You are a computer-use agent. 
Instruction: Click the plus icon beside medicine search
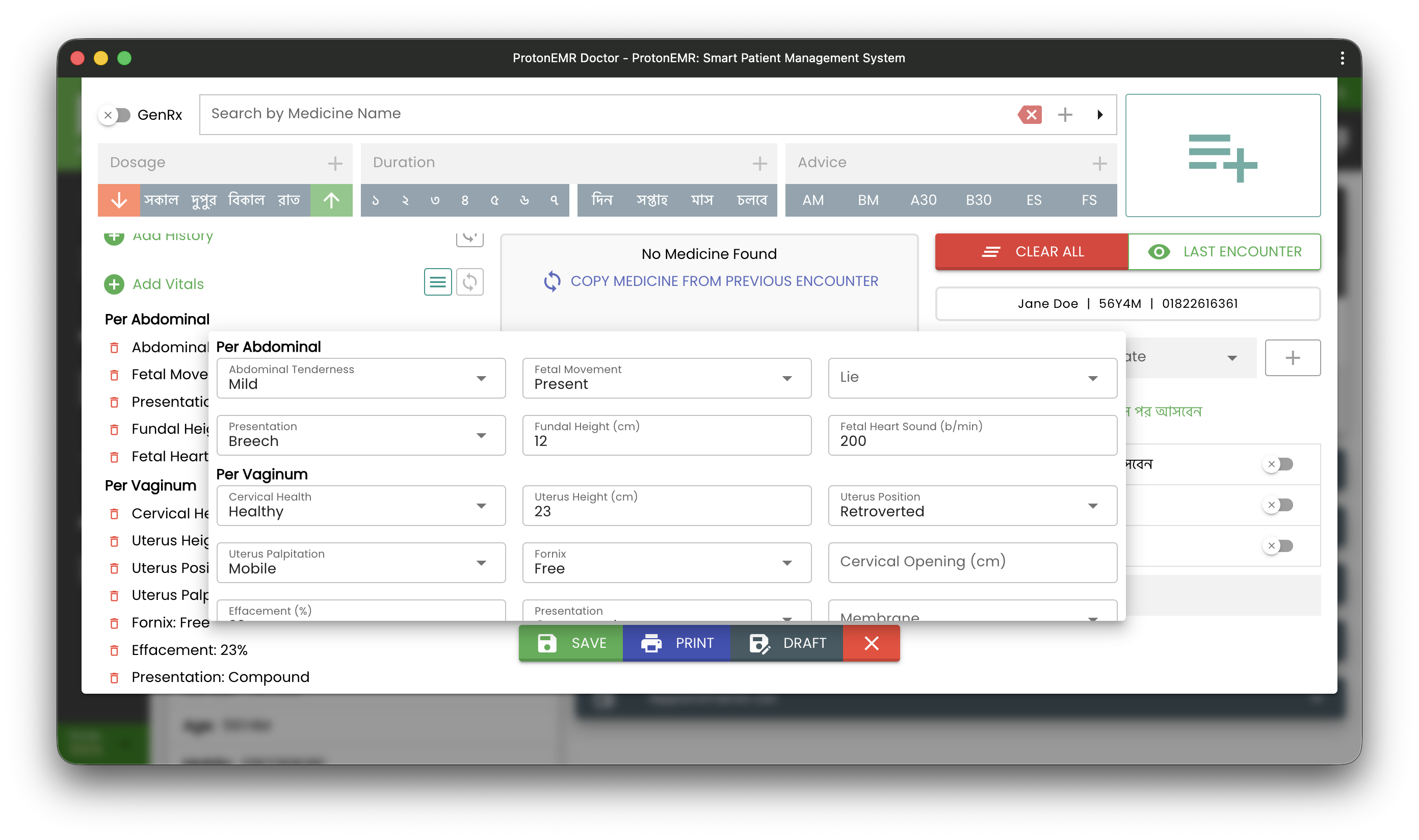[1066, 114]
